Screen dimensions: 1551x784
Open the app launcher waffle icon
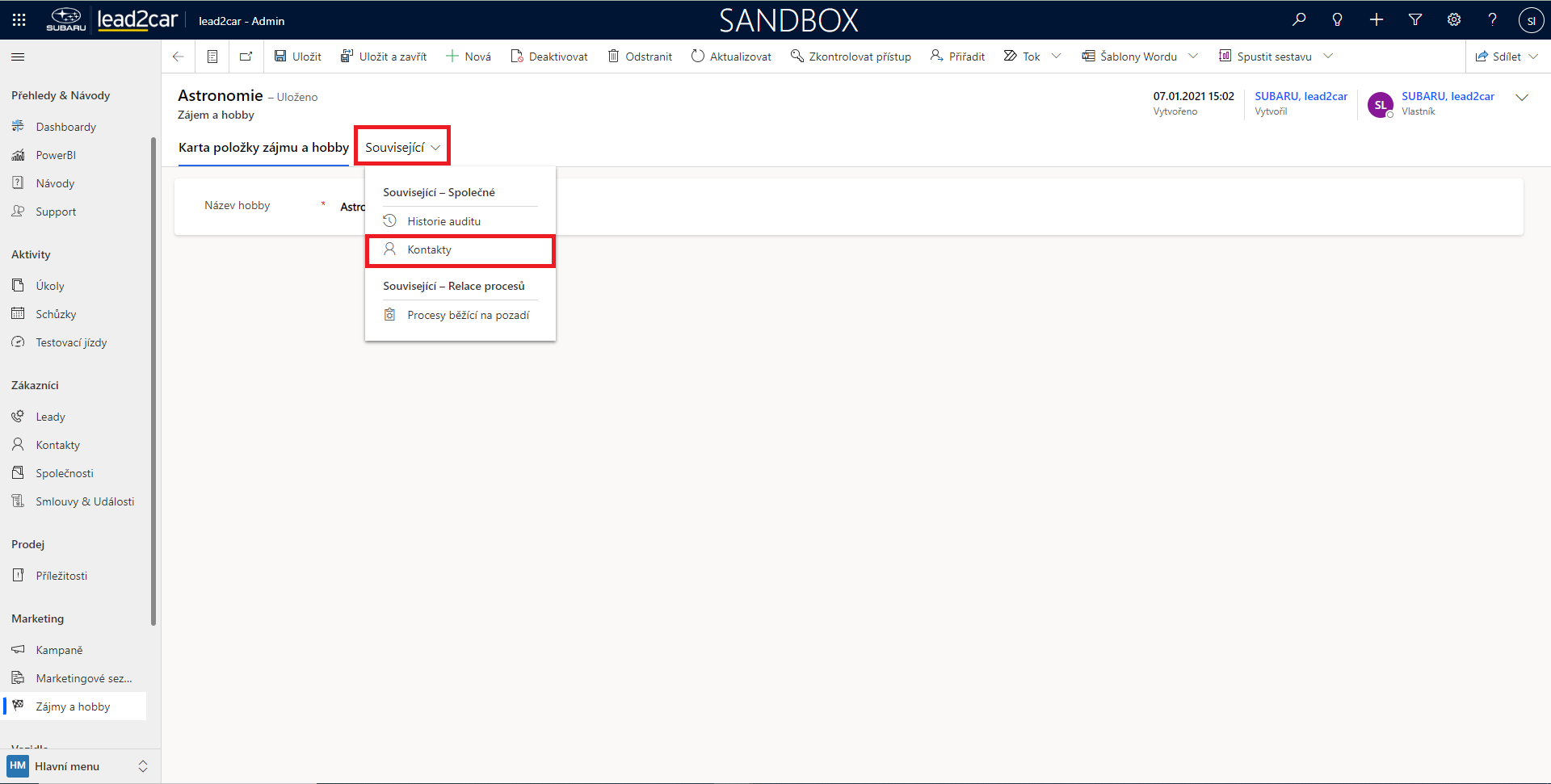(19, 20)
